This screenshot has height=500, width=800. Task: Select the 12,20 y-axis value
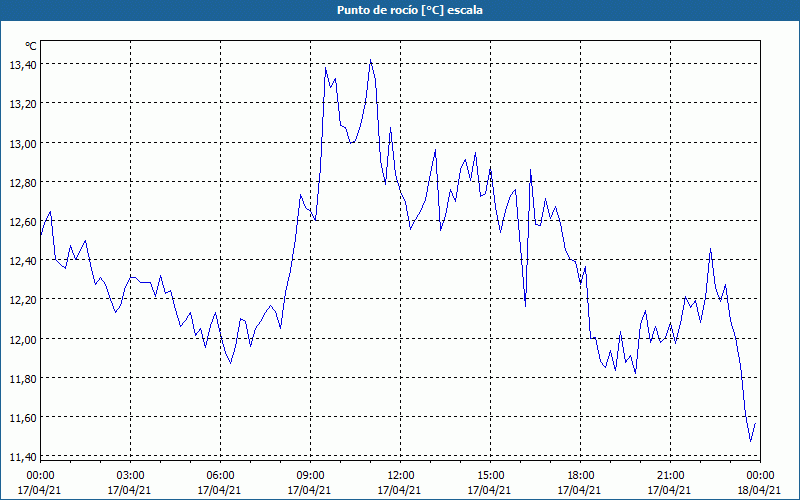click(22, 299)
